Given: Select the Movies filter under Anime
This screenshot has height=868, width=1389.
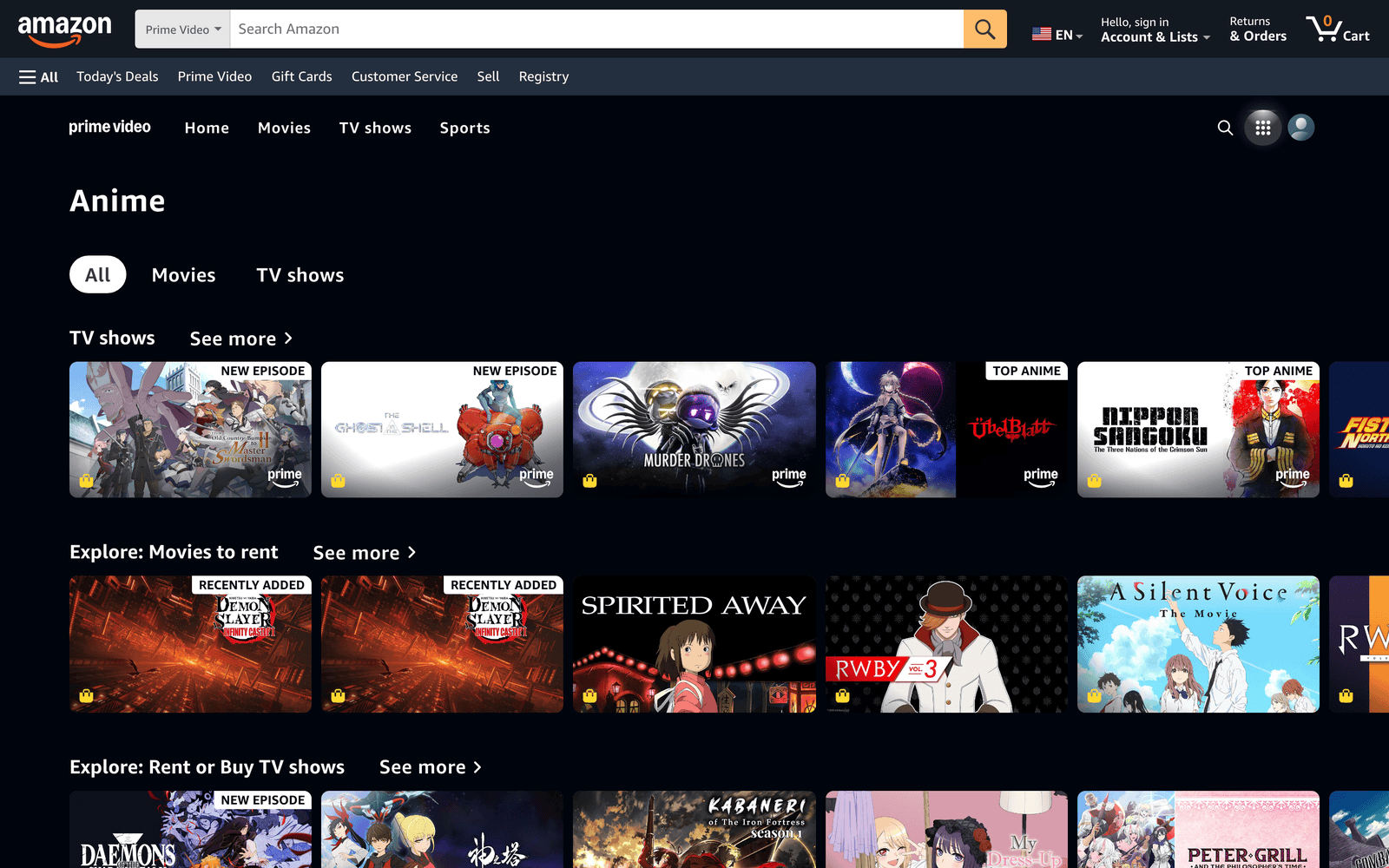Looking at the screenshot, I should coord(183,275).
